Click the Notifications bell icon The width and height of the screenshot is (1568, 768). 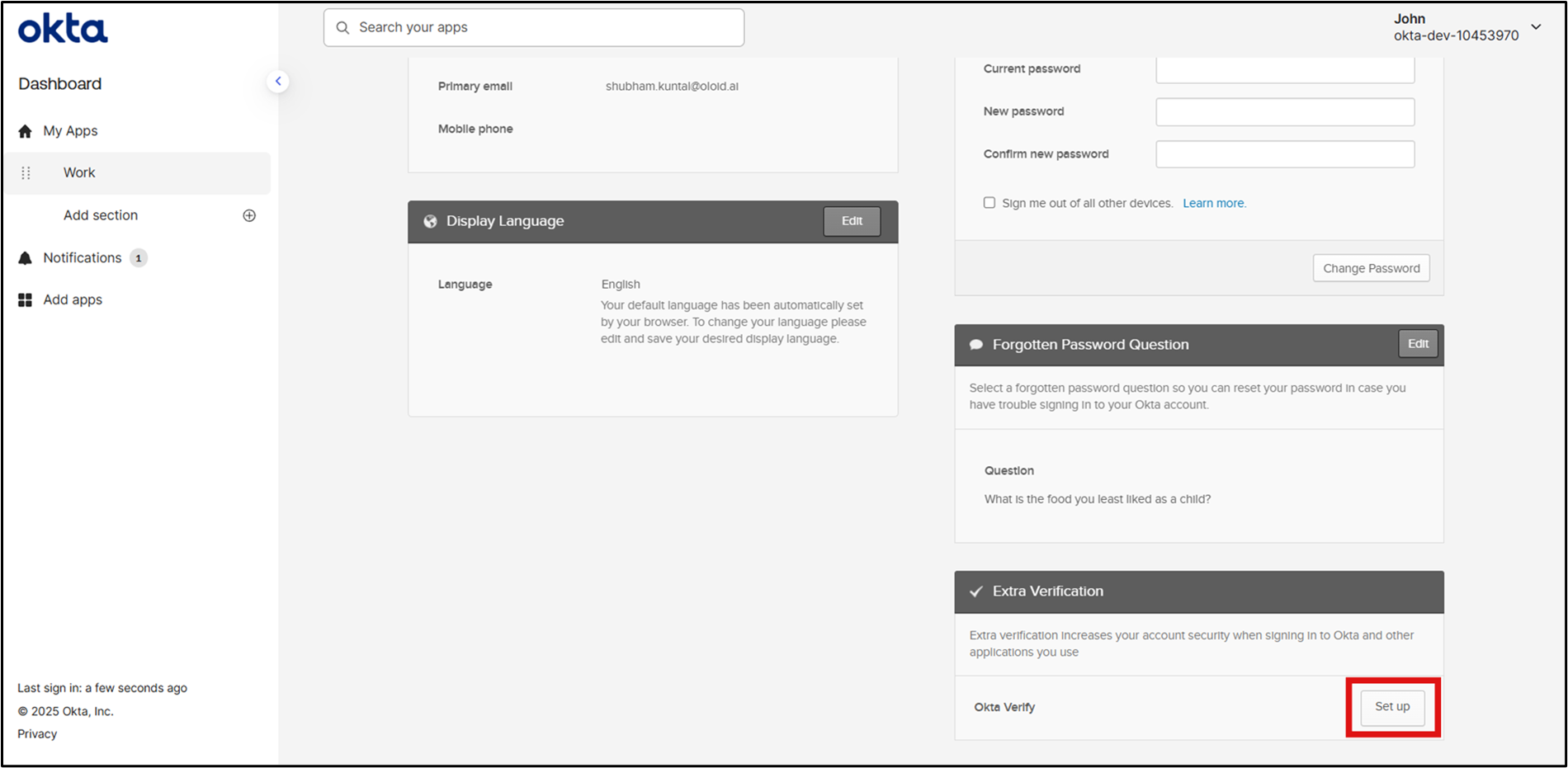pyautogui.click(x=25, y=258)
